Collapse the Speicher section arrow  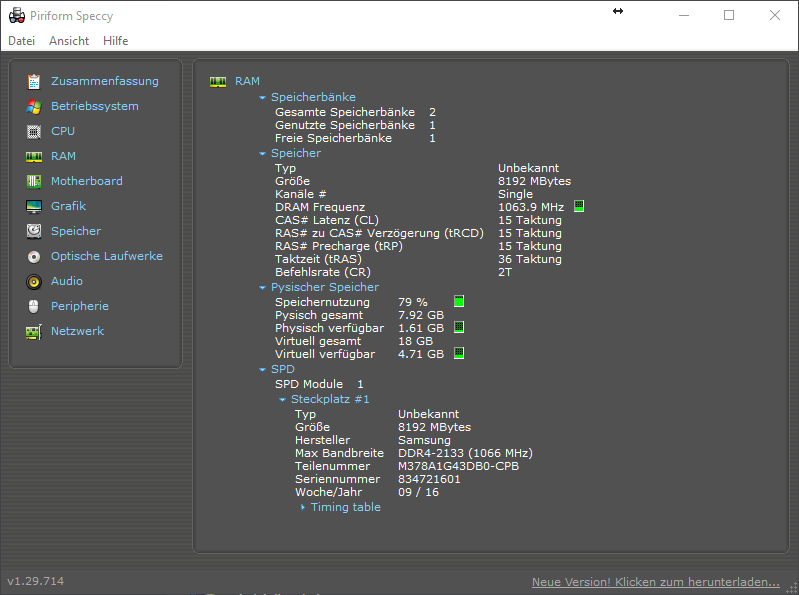(262, 153)
